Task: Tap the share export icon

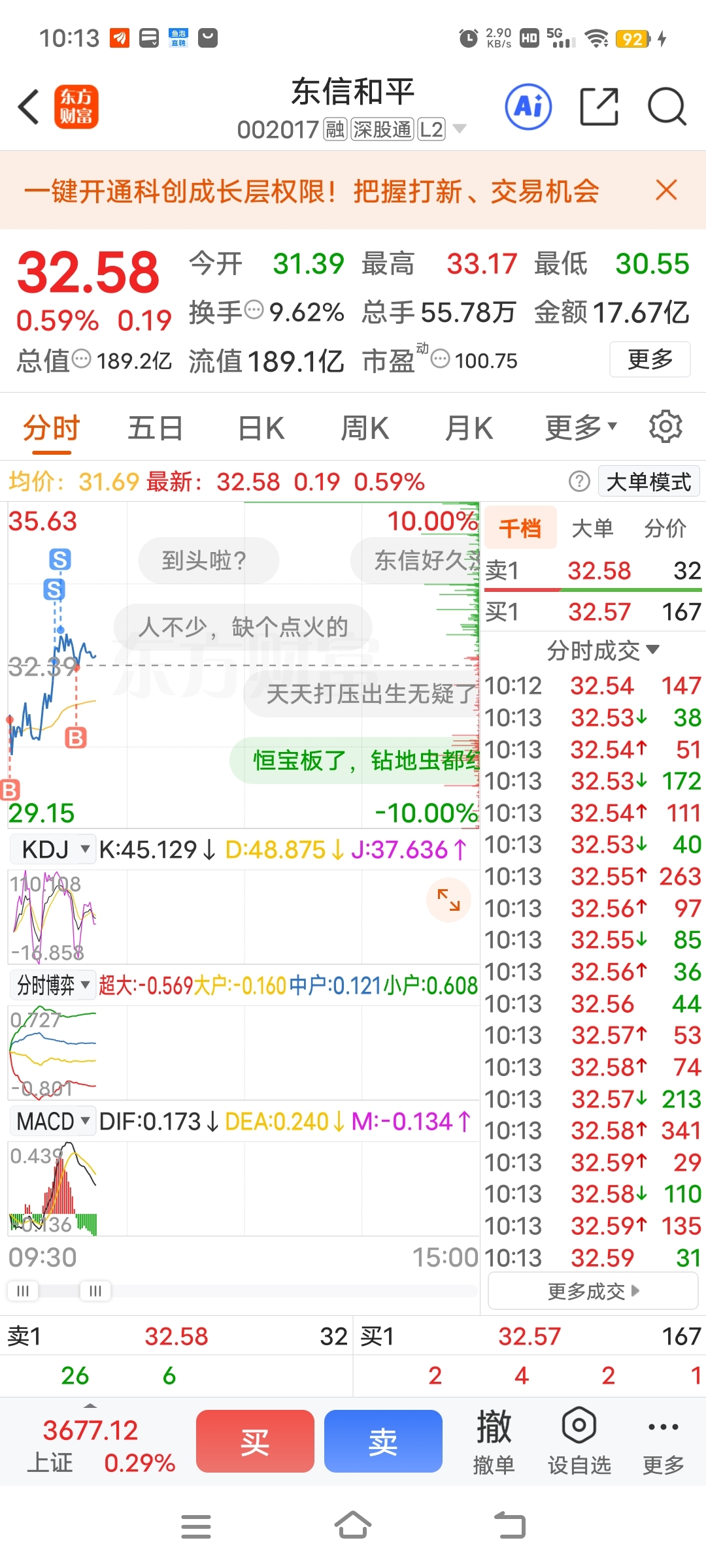Action: (599, 106)
